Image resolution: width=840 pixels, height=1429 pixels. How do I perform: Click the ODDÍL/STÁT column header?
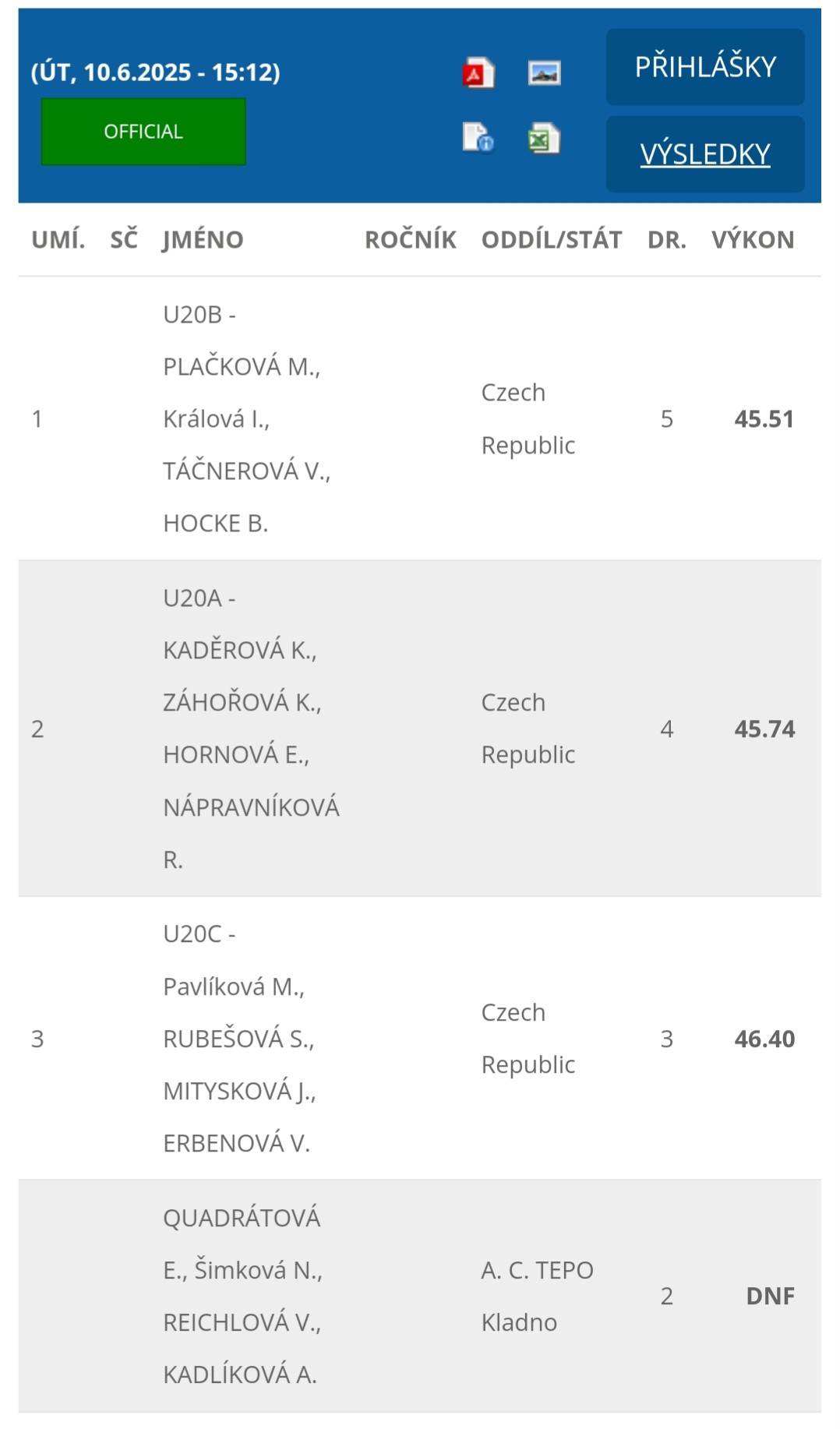pos(552,239)
